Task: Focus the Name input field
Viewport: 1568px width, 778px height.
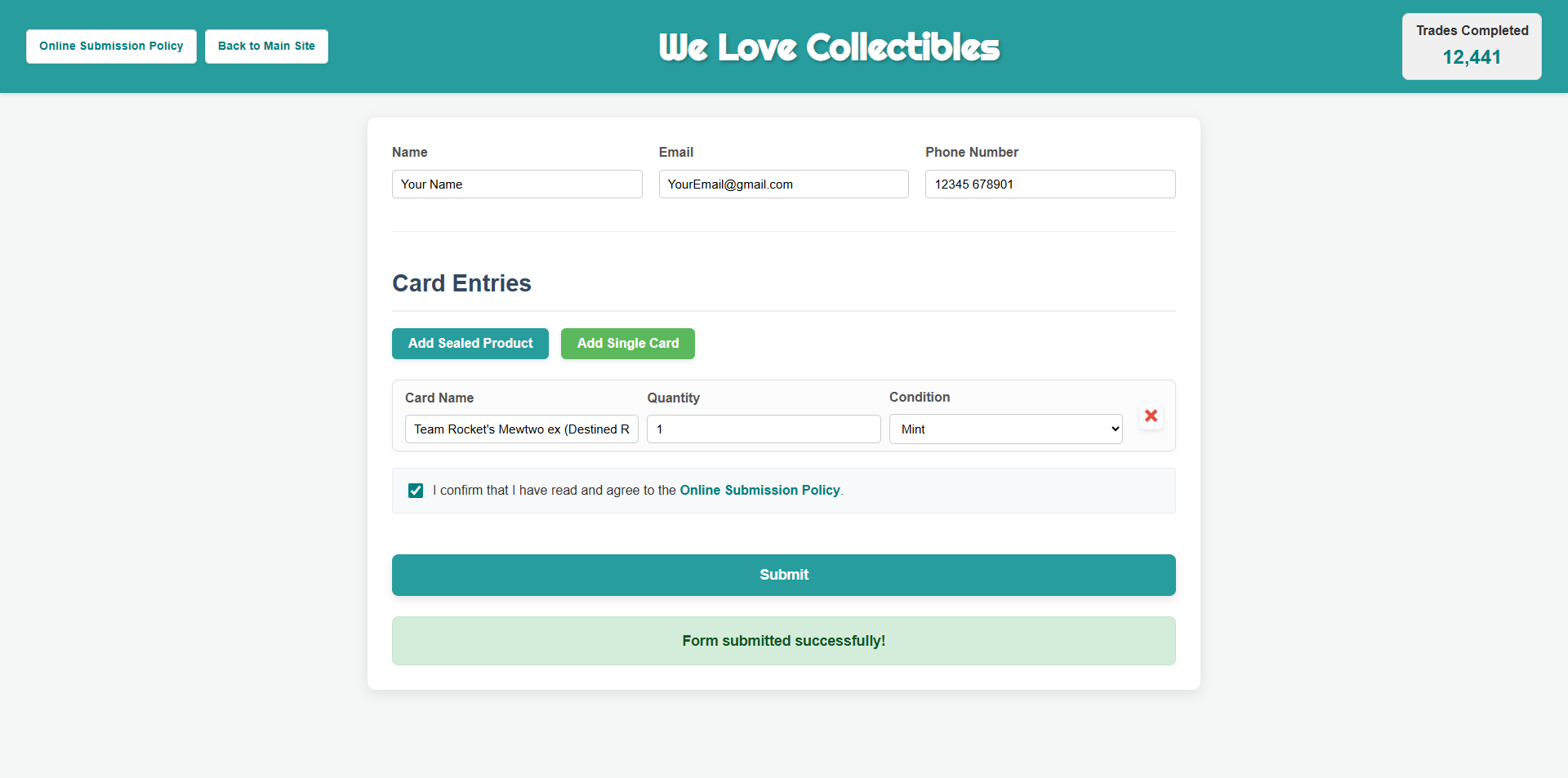Action: point(517,184)
